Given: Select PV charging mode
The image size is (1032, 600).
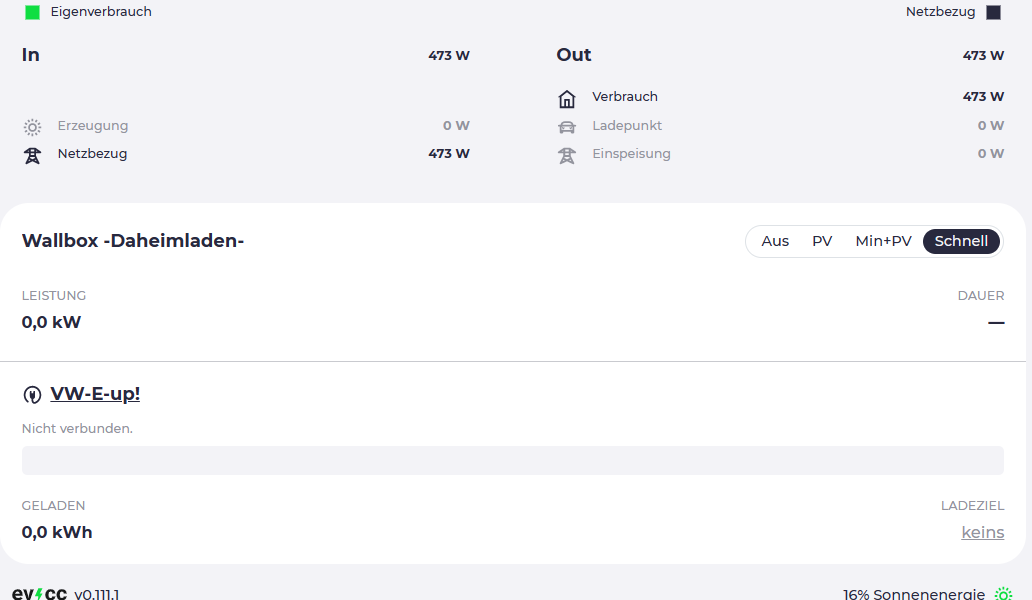Looking at the screenshot, I should click(822, 241).
